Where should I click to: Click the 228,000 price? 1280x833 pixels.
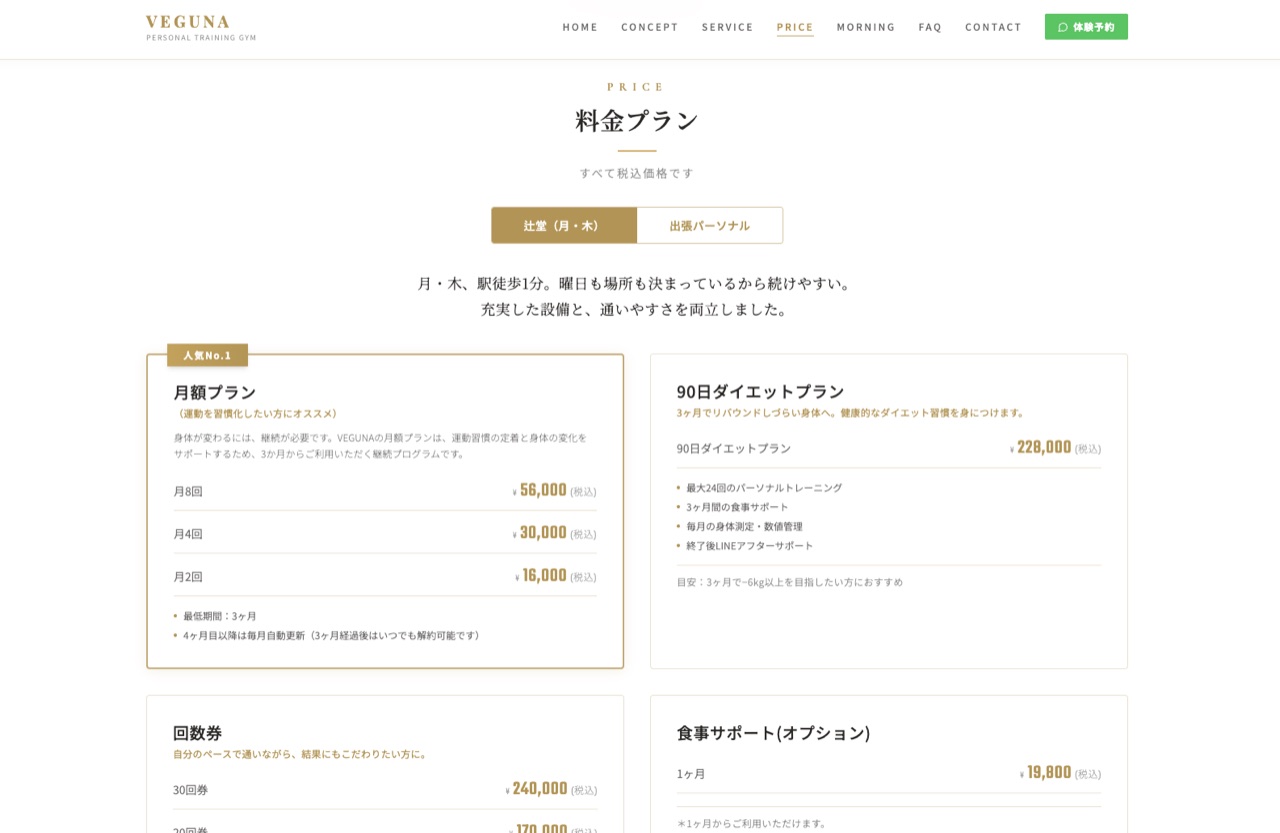[x=1044, y=446]
